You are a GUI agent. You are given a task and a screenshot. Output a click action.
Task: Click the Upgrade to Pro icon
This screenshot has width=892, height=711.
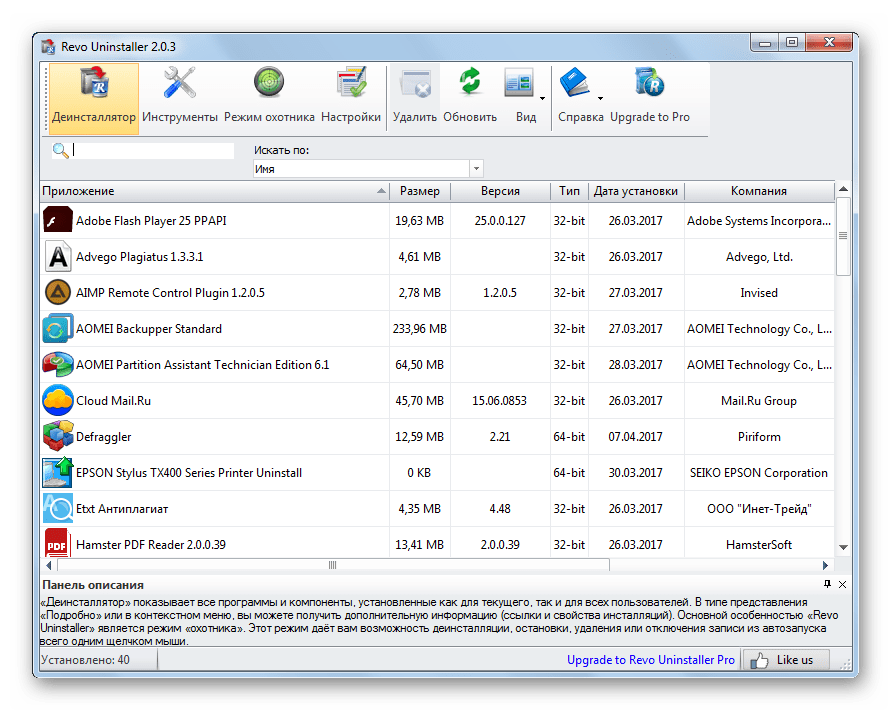click(x=650, y=83)
